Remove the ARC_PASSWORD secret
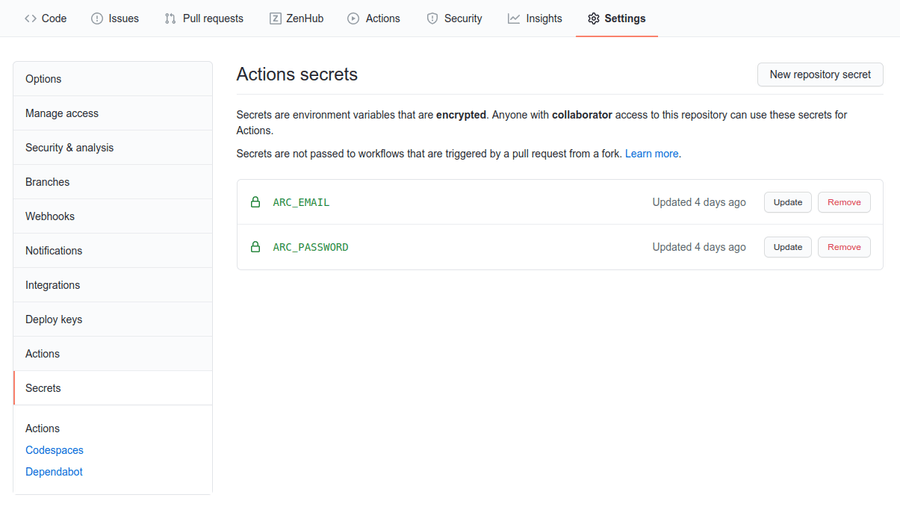The width and height of the screenshot is (900, 506). pos(844,247)
